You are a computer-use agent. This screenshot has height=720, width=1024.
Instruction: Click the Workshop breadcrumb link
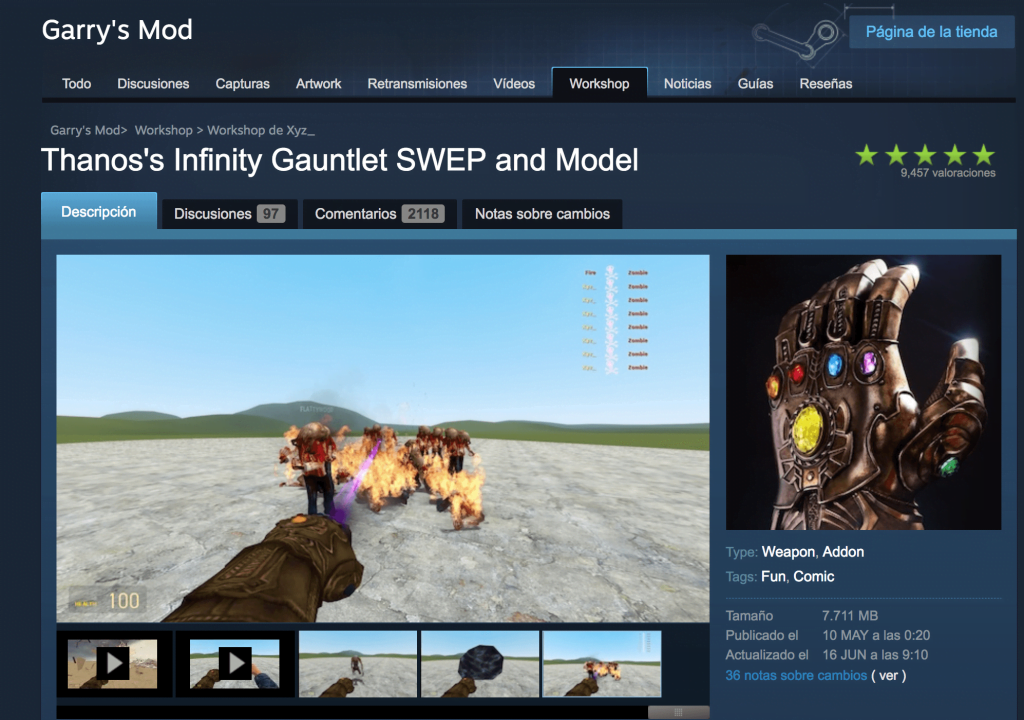163,130
